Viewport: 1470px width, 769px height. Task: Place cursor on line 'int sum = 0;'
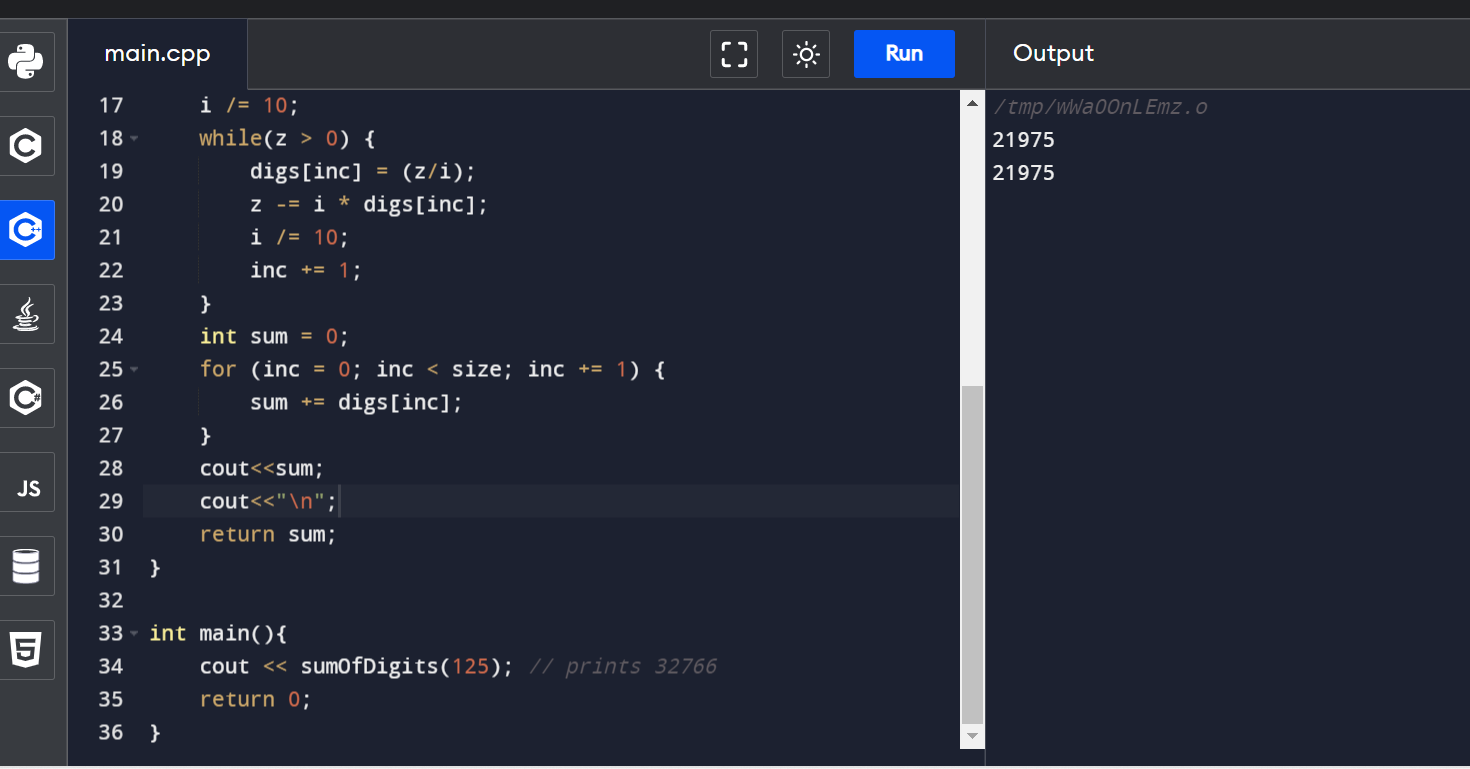tap(274, 336)
